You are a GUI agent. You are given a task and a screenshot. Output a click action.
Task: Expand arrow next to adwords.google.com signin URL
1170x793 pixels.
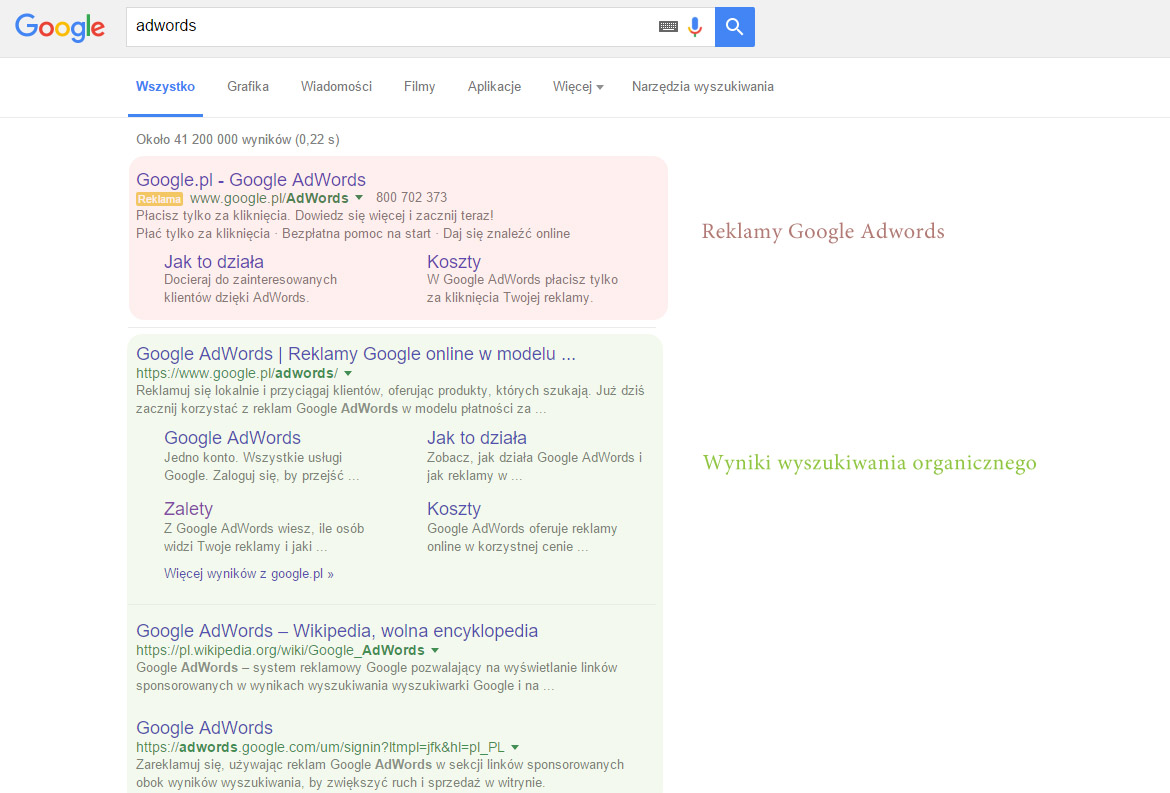515,747
